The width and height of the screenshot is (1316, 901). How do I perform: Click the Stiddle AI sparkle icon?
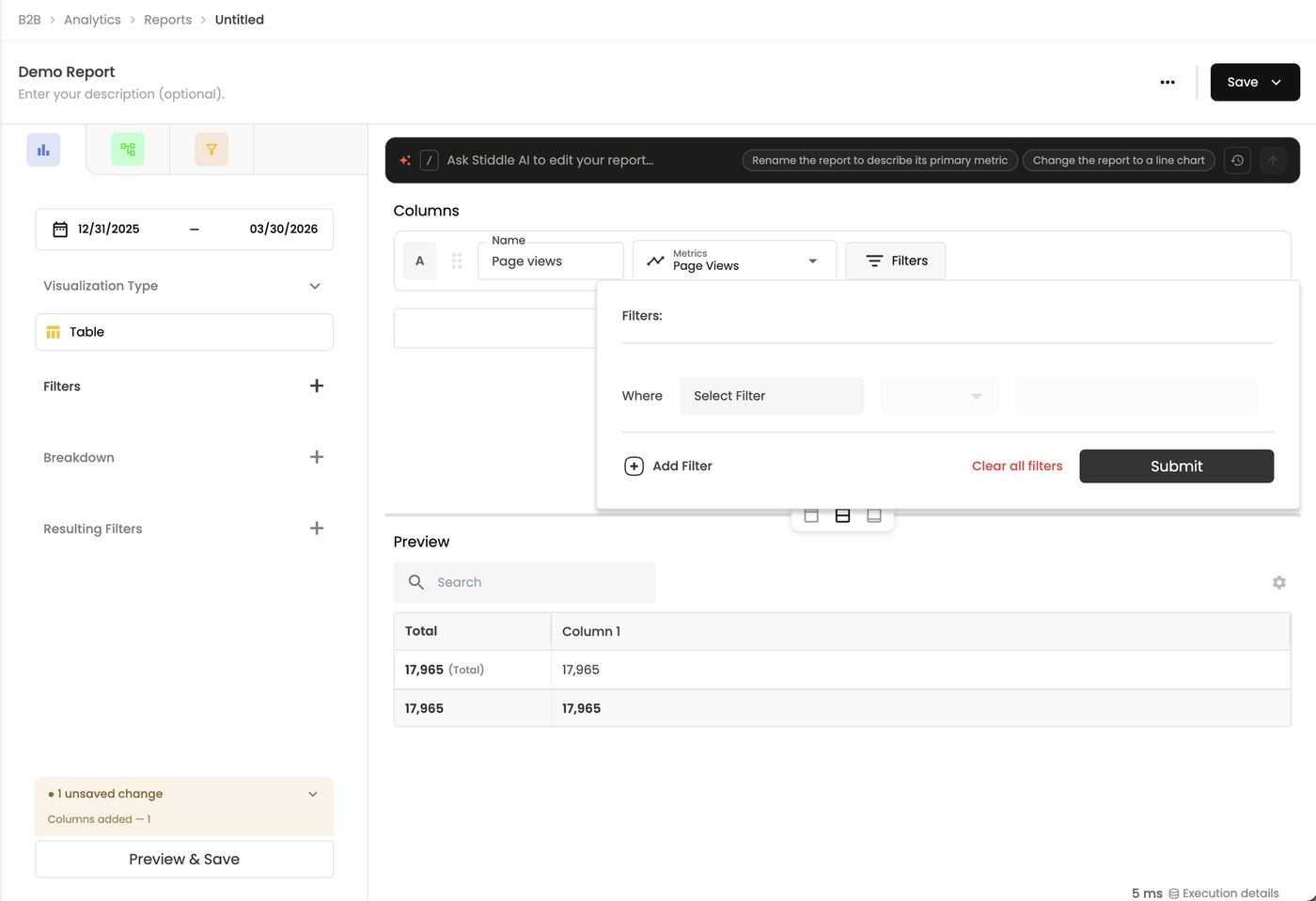click(x=405, y=161)
